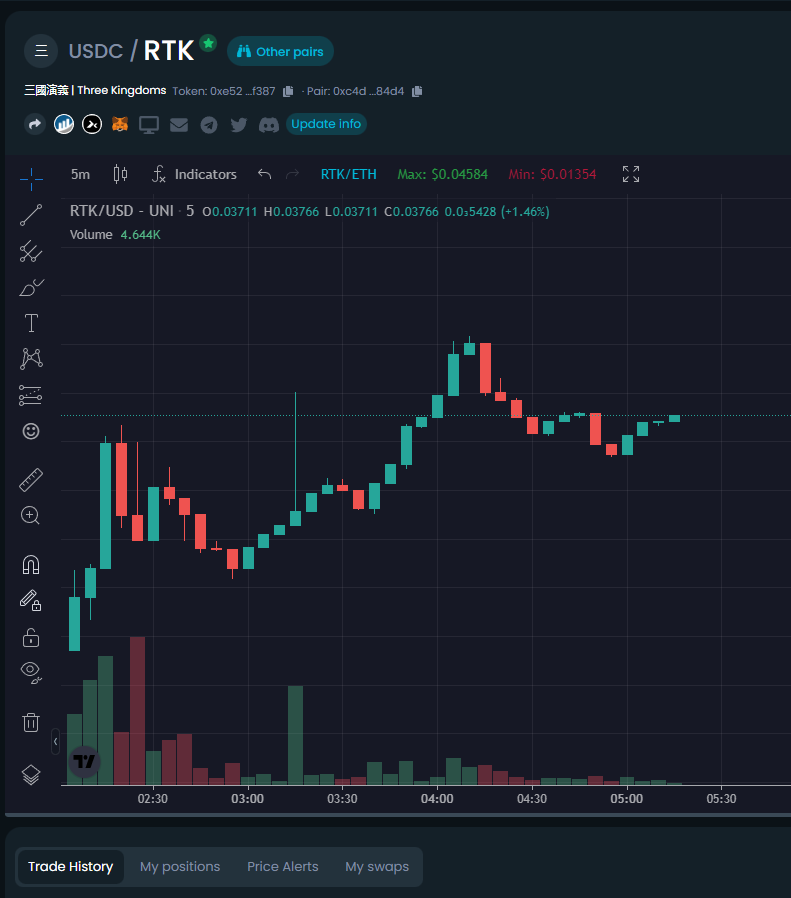Click the email envelope icon

coord(179,124)
